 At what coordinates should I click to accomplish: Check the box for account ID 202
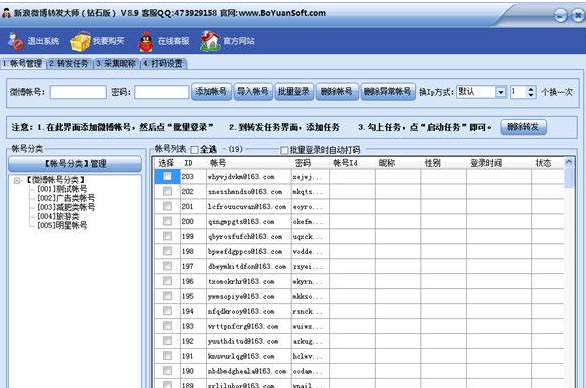coord(167,191)
